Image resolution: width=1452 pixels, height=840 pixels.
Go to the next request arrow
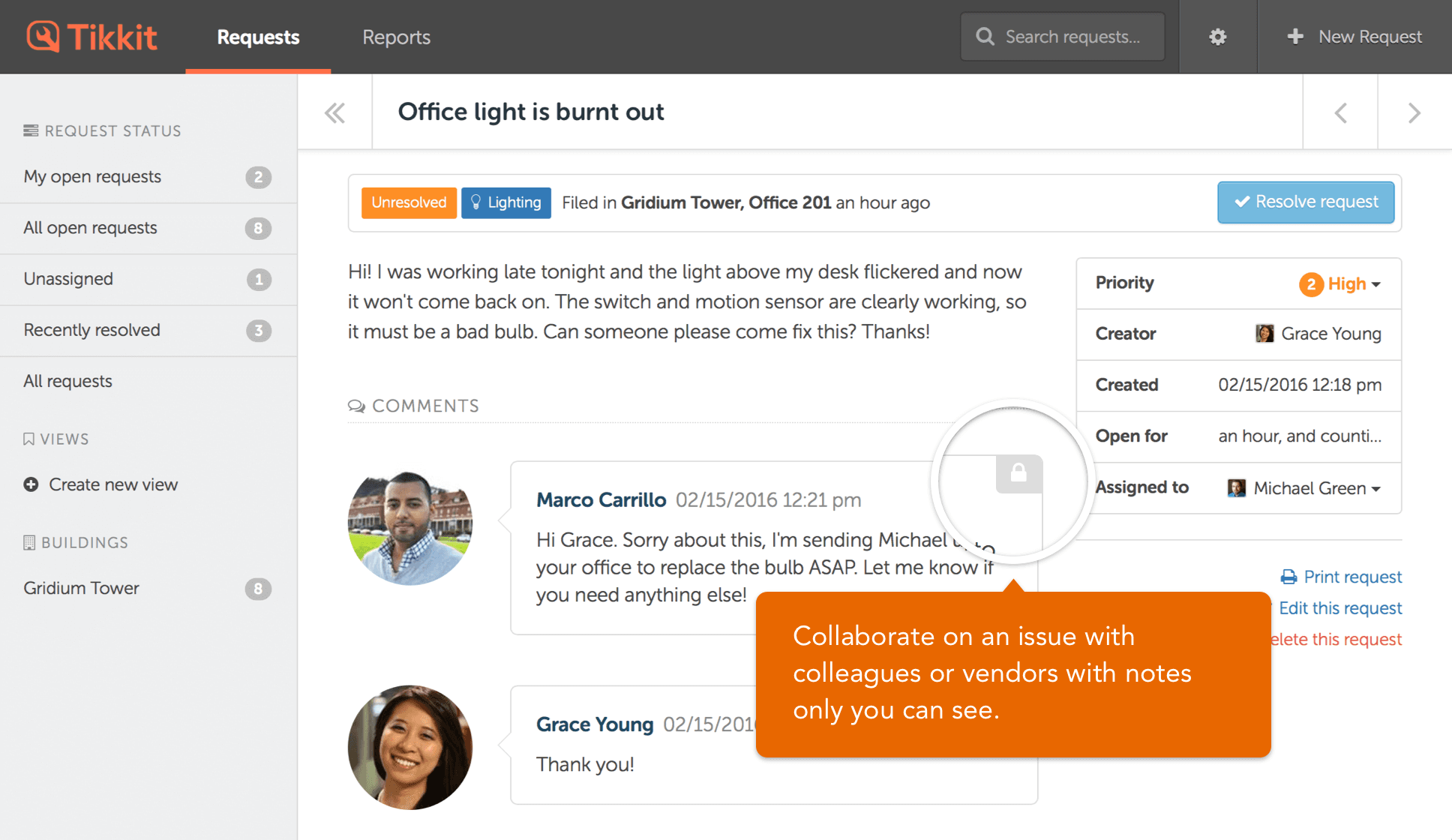[1414, 112]
